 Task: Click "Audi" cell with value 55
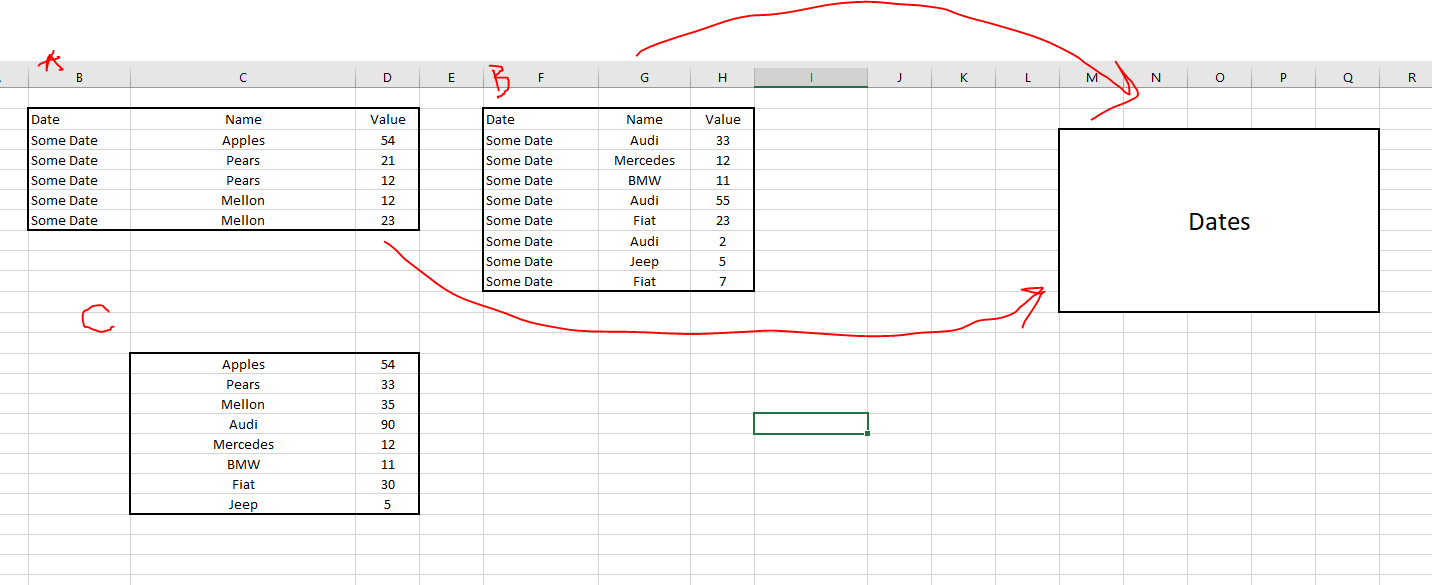[x=644, y=200]
